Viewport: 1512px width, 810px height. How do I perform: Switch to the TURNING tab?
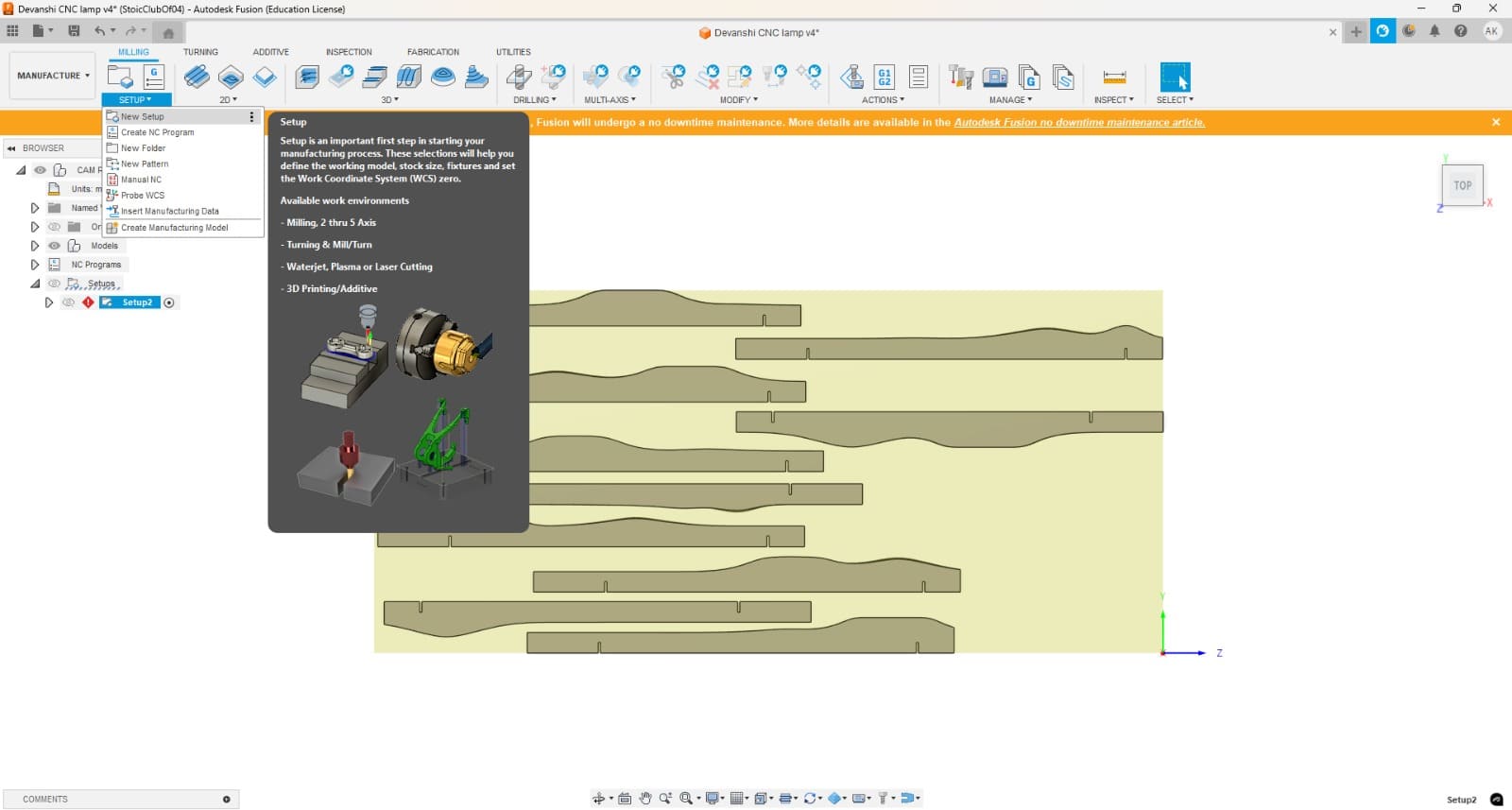[200, 52]
